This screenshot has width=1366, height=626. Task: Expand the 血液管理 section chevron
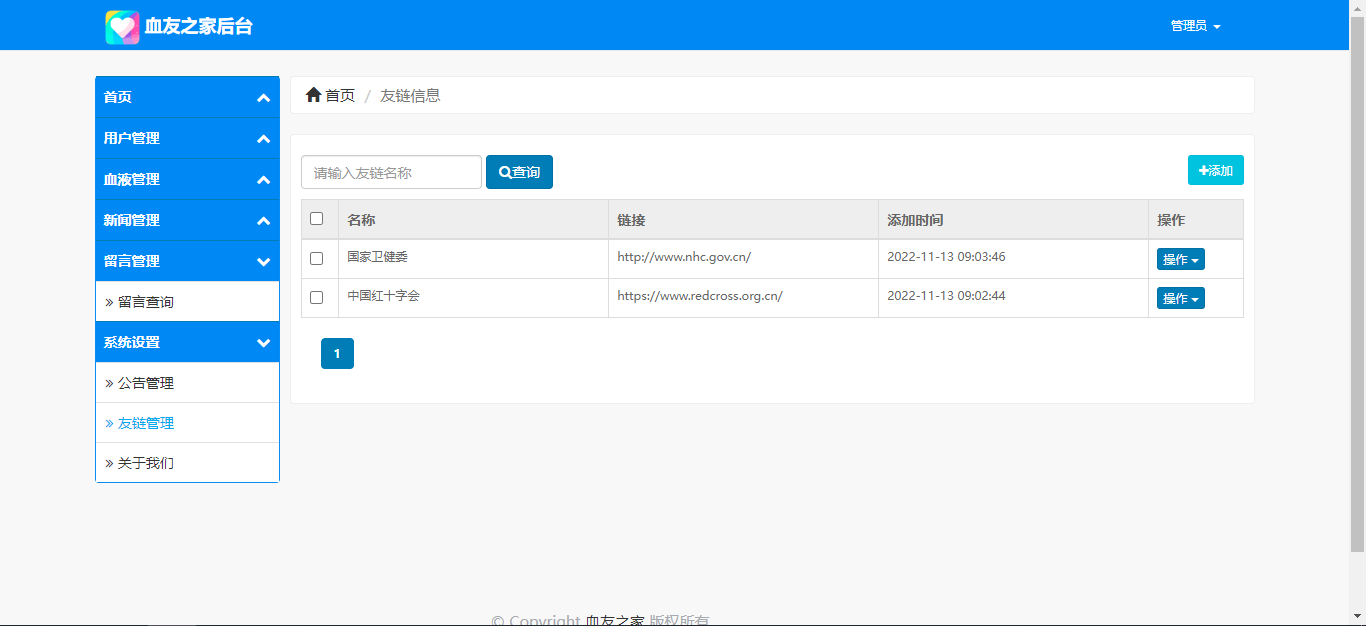click(x=264, y=180)
